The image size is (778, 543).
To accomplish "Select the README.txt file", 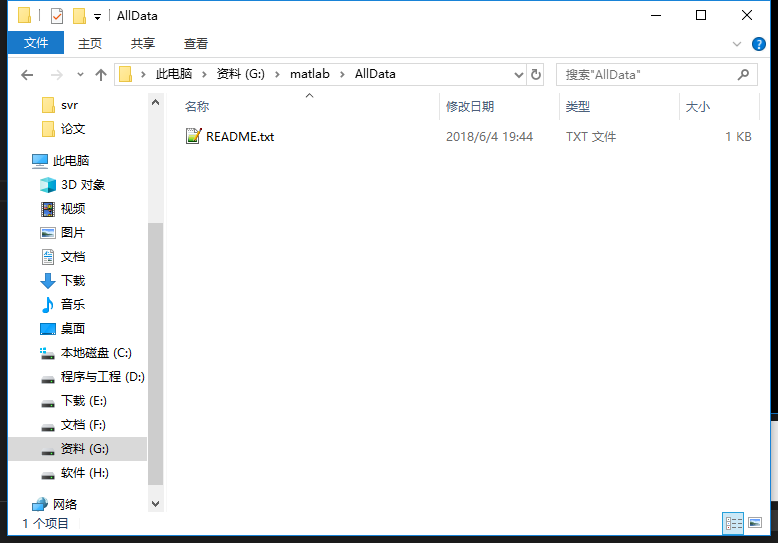I will click(x=239, y=137).
